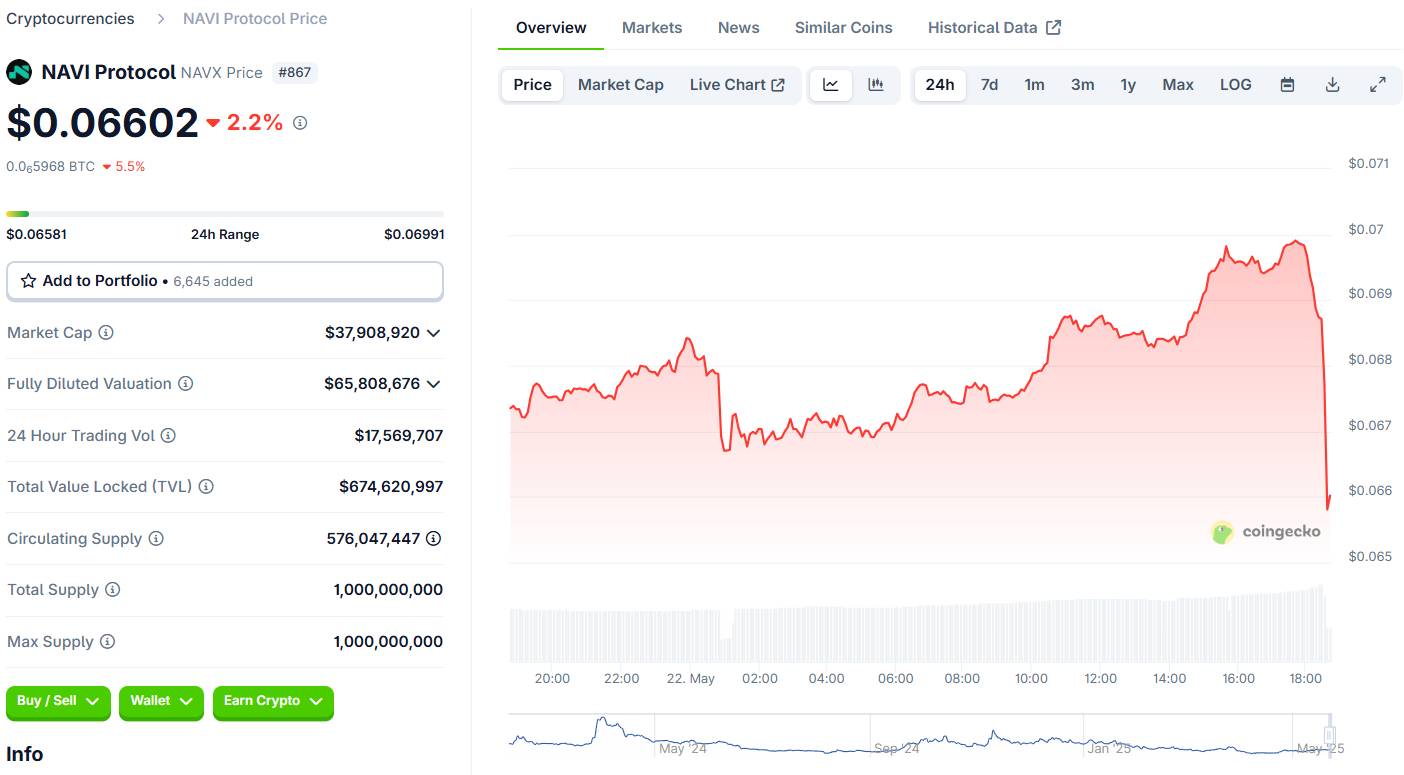This screenshot has height=775, width=1404.
Task: Click the $0.06602 current price
Action: (103, 123)
